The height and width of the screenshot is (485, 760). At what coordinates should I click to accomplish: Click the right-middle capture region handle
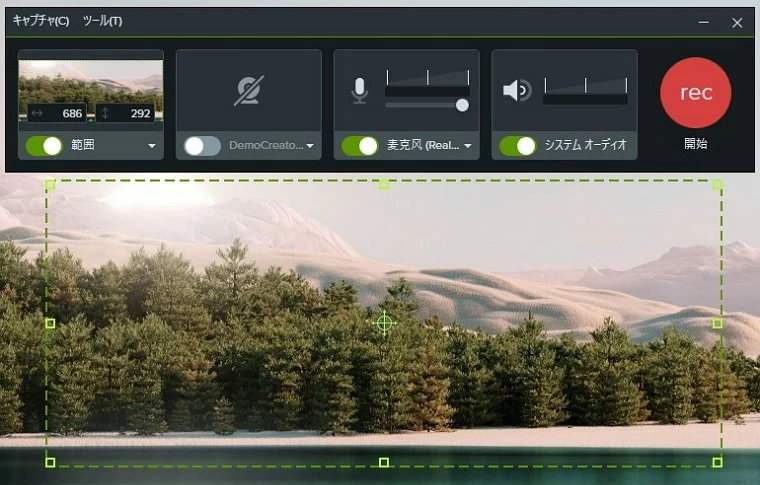coord(717,323)
